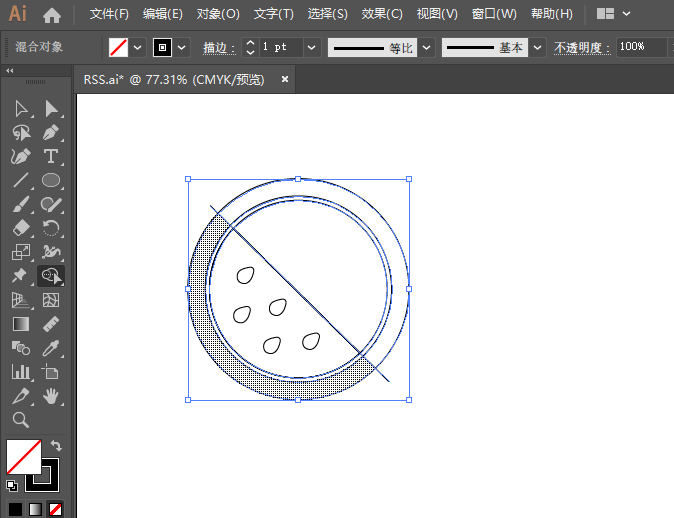This screenshot has width=674, height=518.
Task: Click the control bar stroke swatch
Action: 162,47
